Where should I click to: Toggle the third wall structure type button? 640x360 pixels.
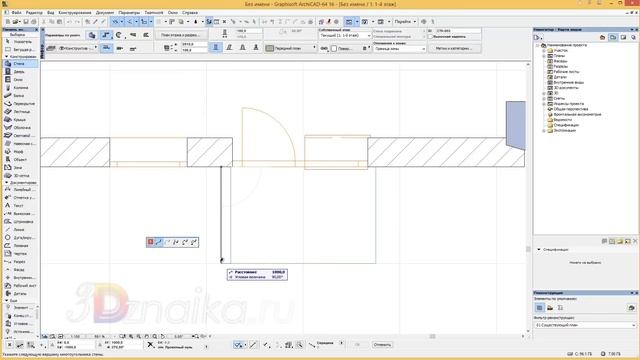(x=133, y=48)
